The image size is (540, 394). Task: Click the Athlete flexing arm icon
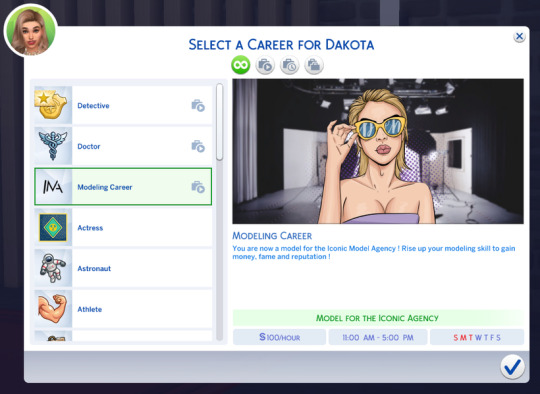[53, 309]
